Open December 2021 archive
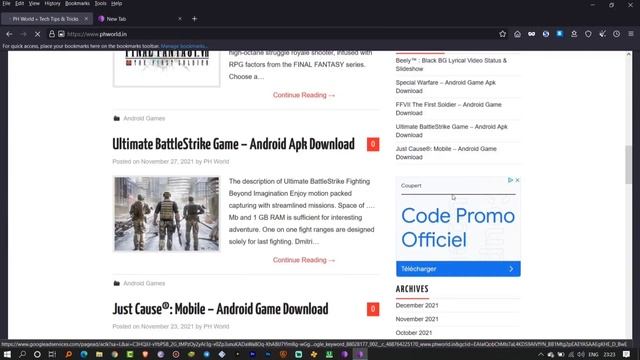 coord(417,305)
